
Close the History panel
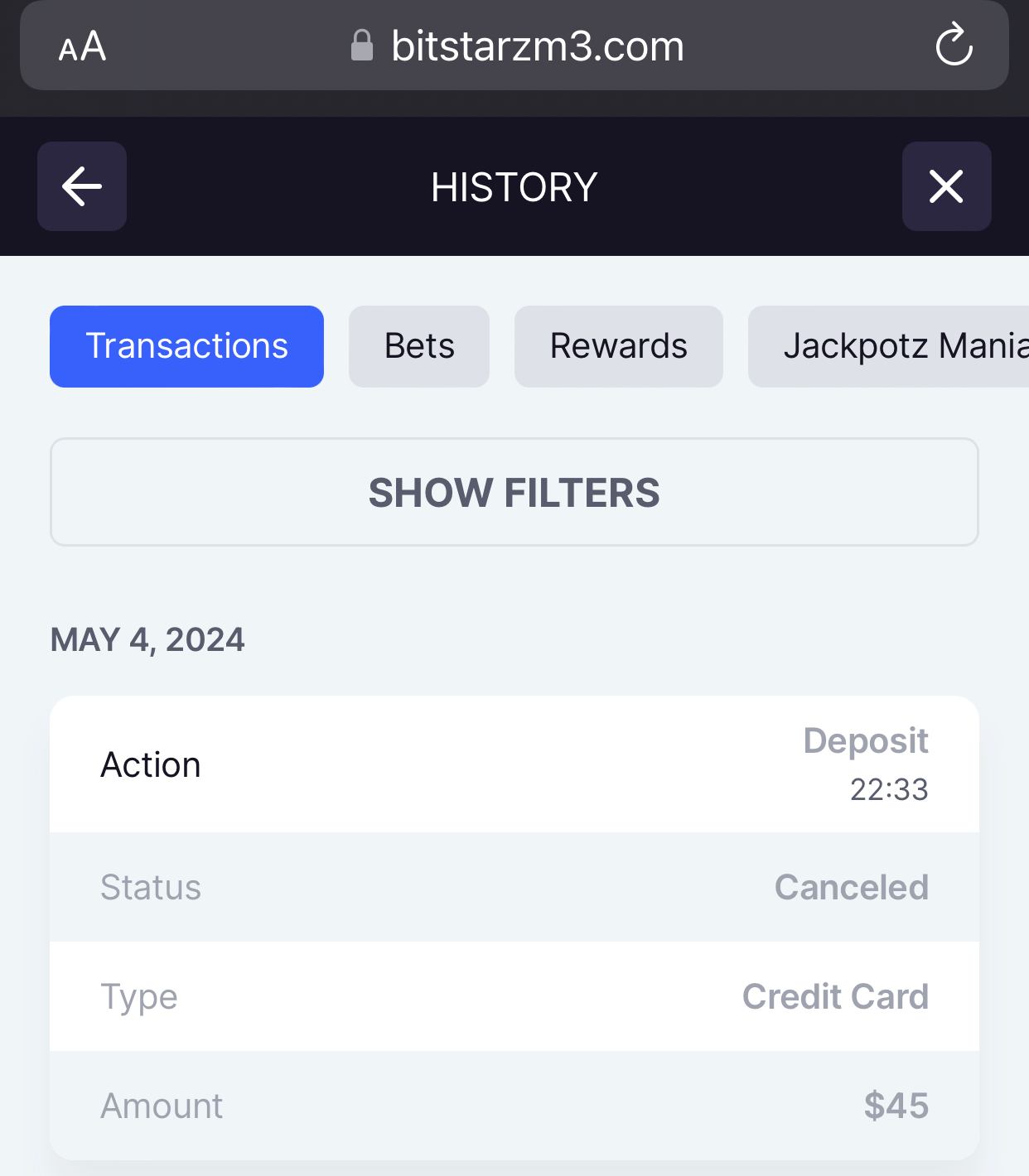click(946, 186)
